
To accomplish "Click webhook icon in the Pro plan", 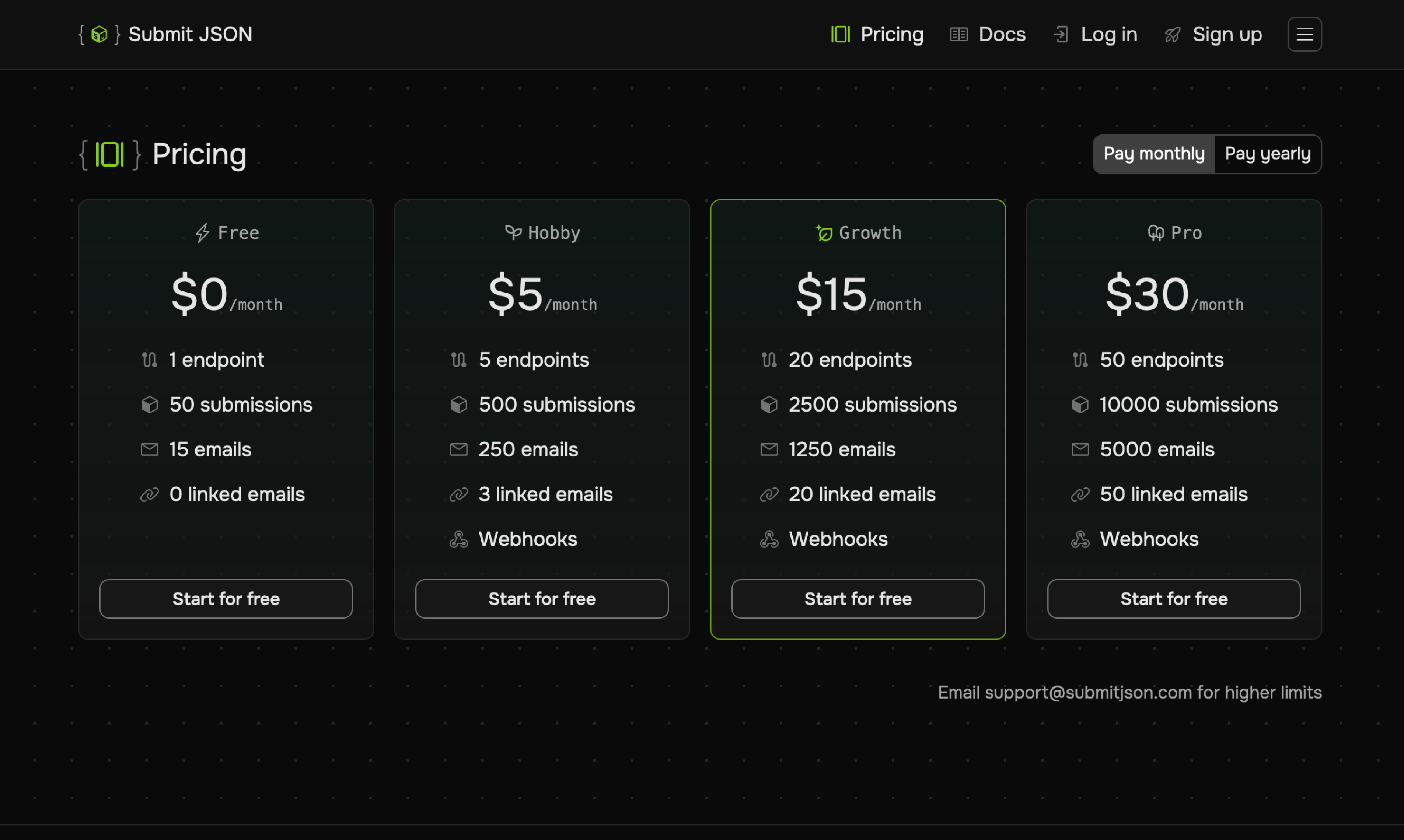I will (1080, 539).
